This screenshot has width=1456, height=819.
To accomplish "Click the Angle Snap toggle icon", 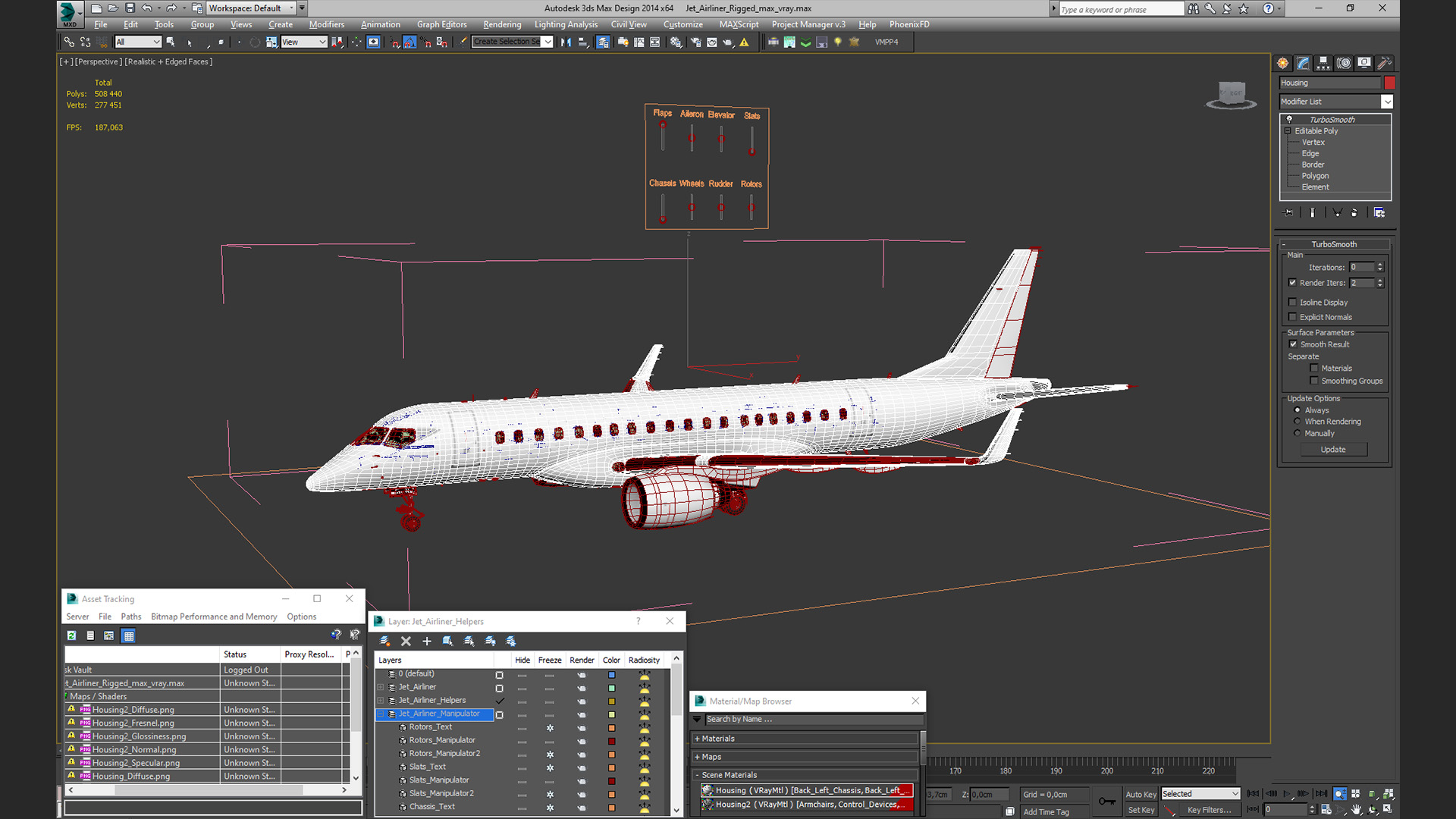I will [x=409, y=42].
